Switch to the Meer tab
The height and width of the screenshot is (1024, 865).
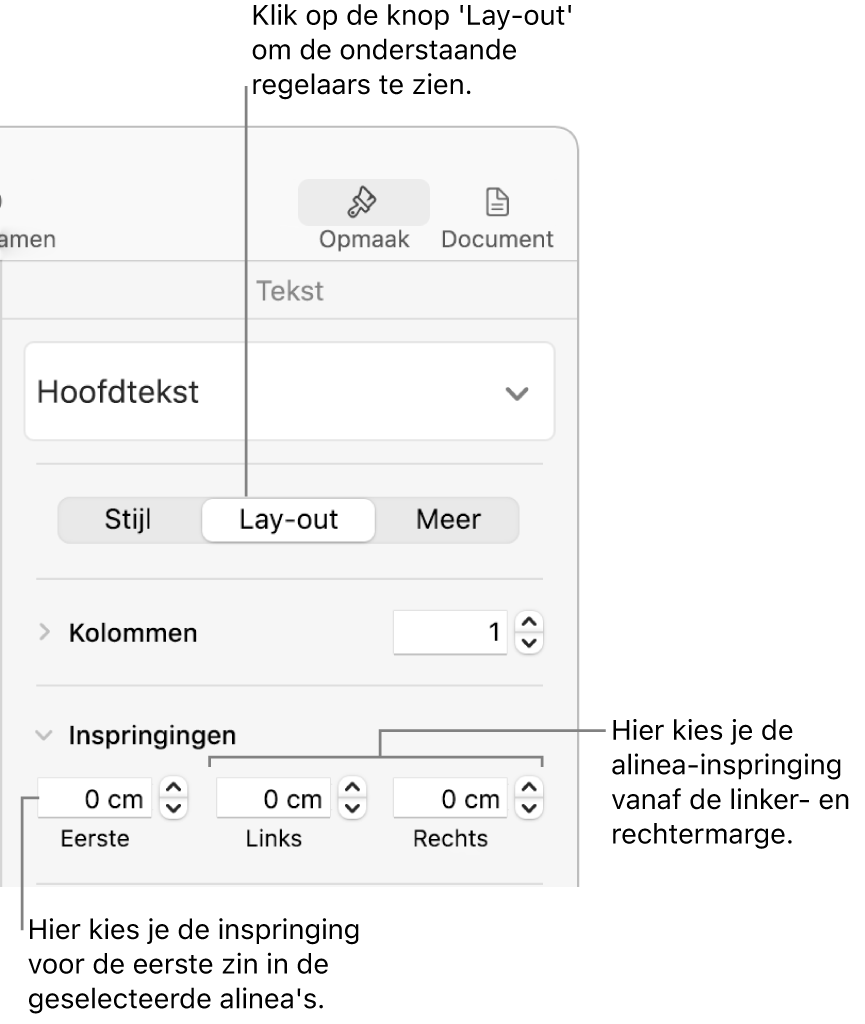pyautogui.click(x=448, y=520)
